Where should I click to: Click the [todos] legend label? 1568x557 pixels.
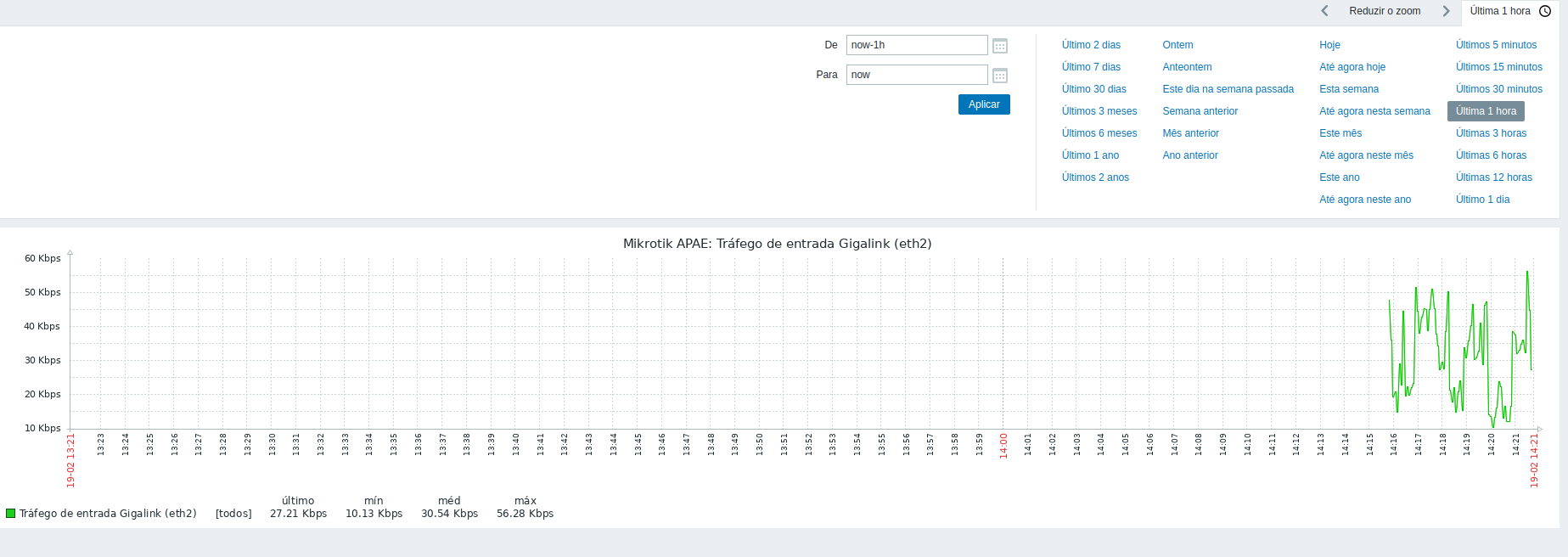233,514
